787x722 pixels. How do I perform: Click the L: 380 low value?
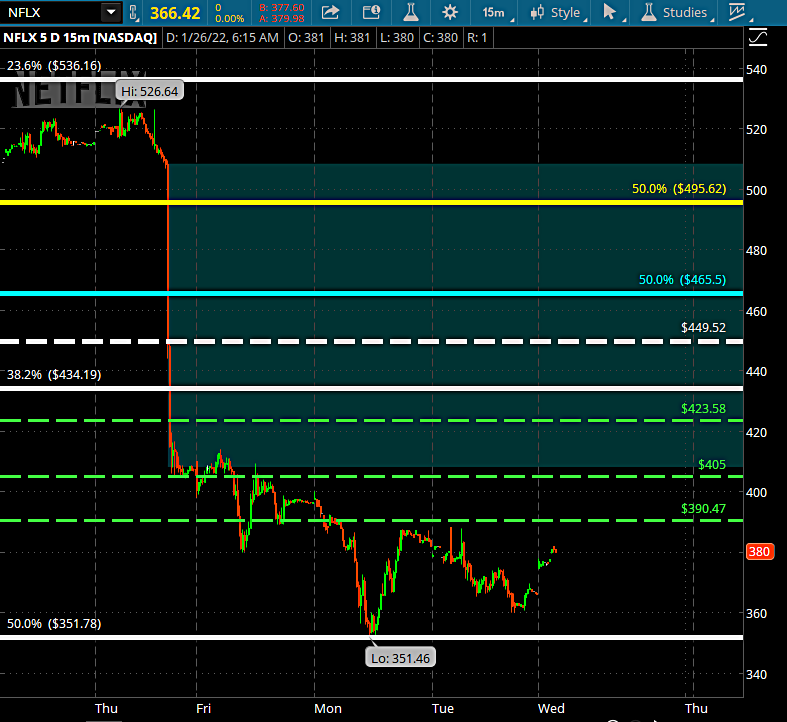[x=397, y=38]
